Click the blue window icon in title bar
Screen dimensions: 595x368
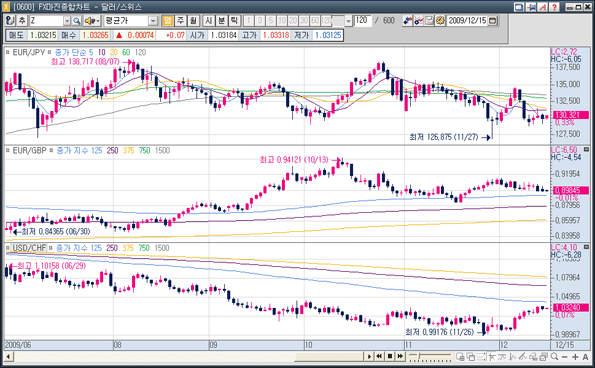tap(519, 7)
